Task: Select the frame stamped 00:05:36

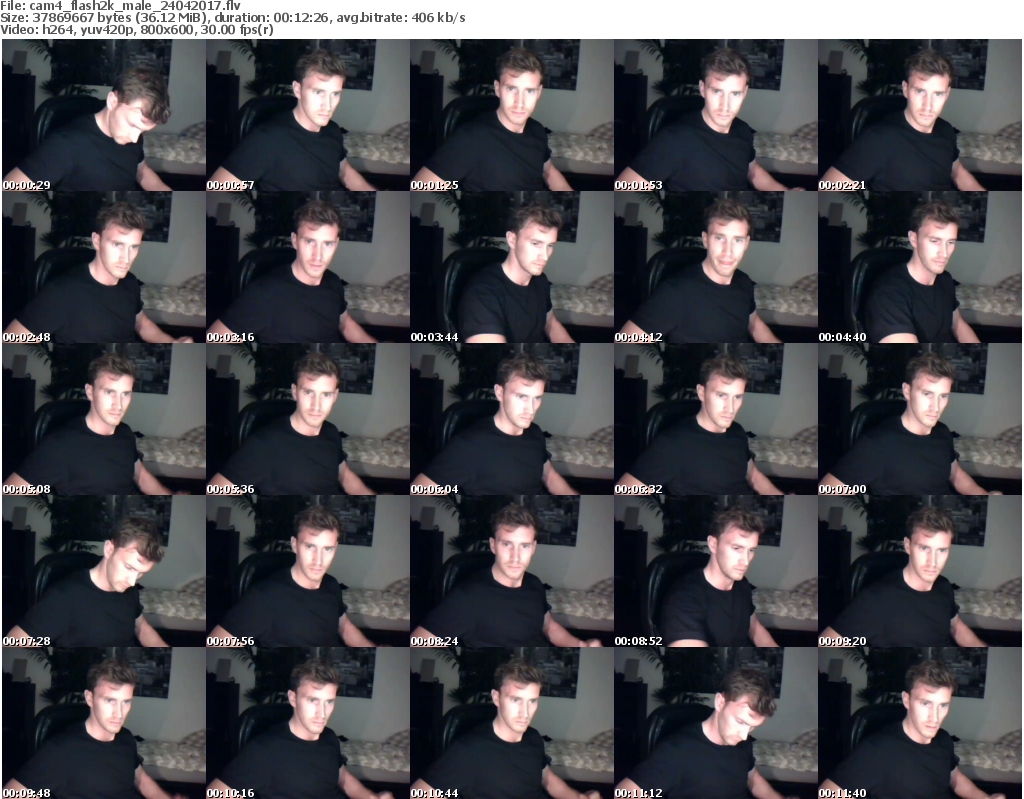Action: tap(308, 419)
